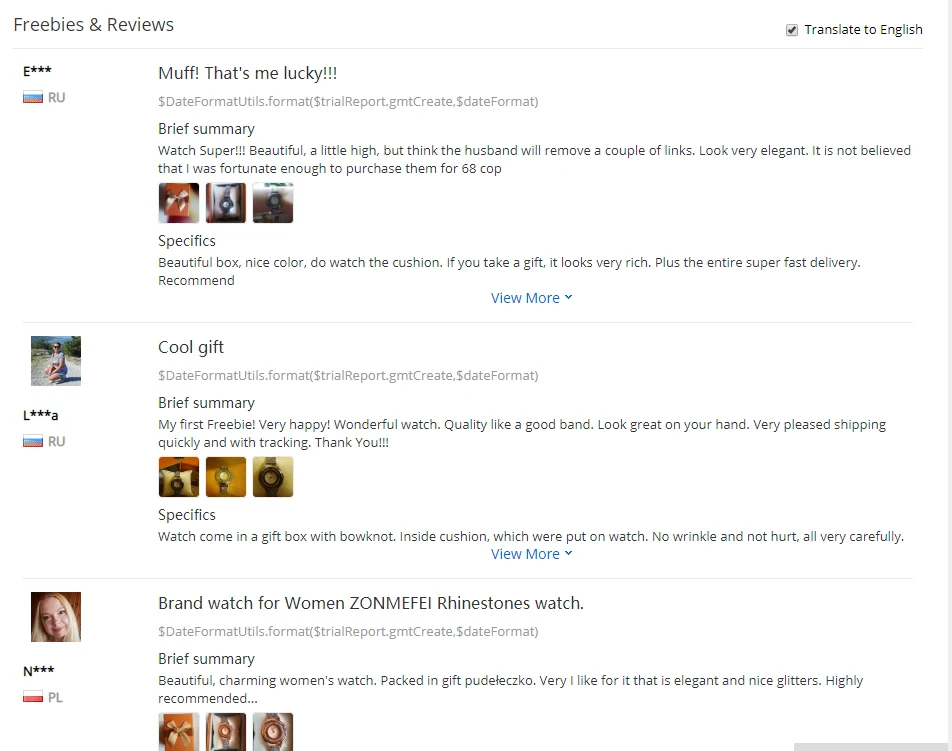This screenshot has width=952, height=751.
Task: Expand View More under E*** review
Action: pyautogui.click(x=531, y=298)
